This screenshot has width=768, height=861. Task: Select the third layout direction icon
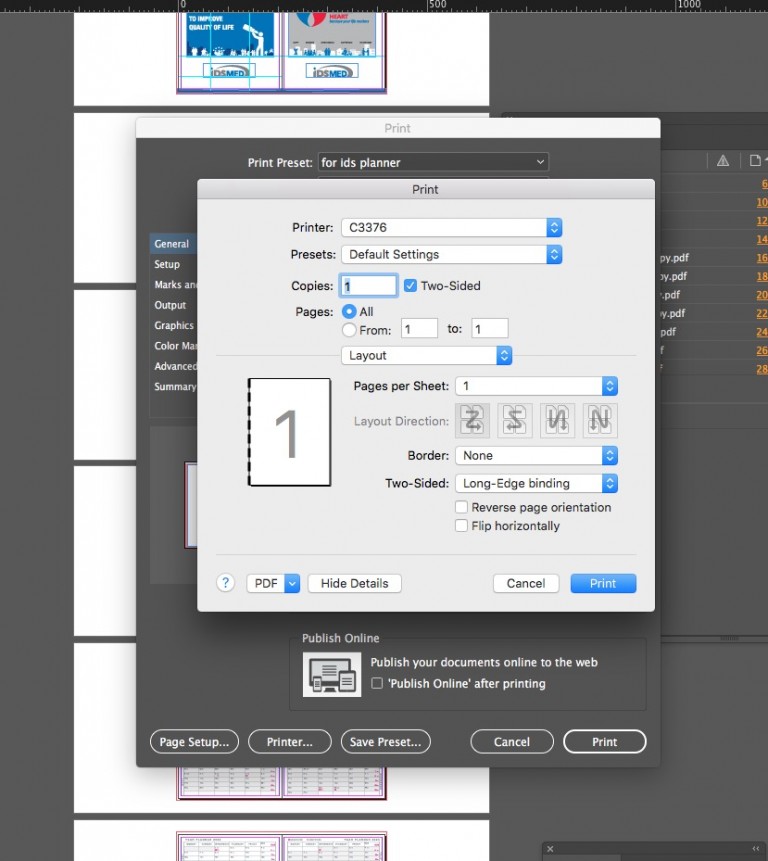pyautogui.click(x=557, y=421)
